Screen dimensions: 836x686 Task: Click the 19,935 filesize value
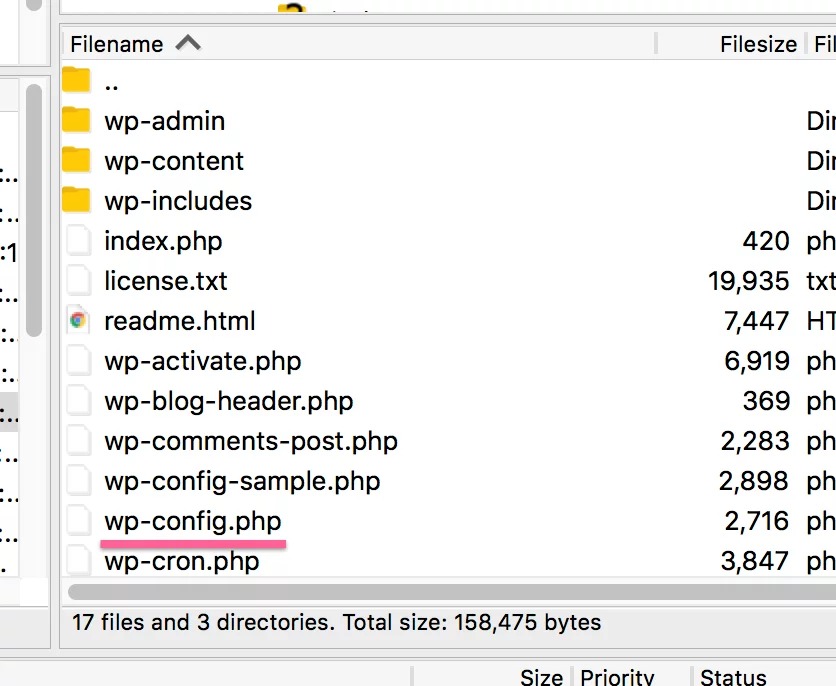point(749,281)
